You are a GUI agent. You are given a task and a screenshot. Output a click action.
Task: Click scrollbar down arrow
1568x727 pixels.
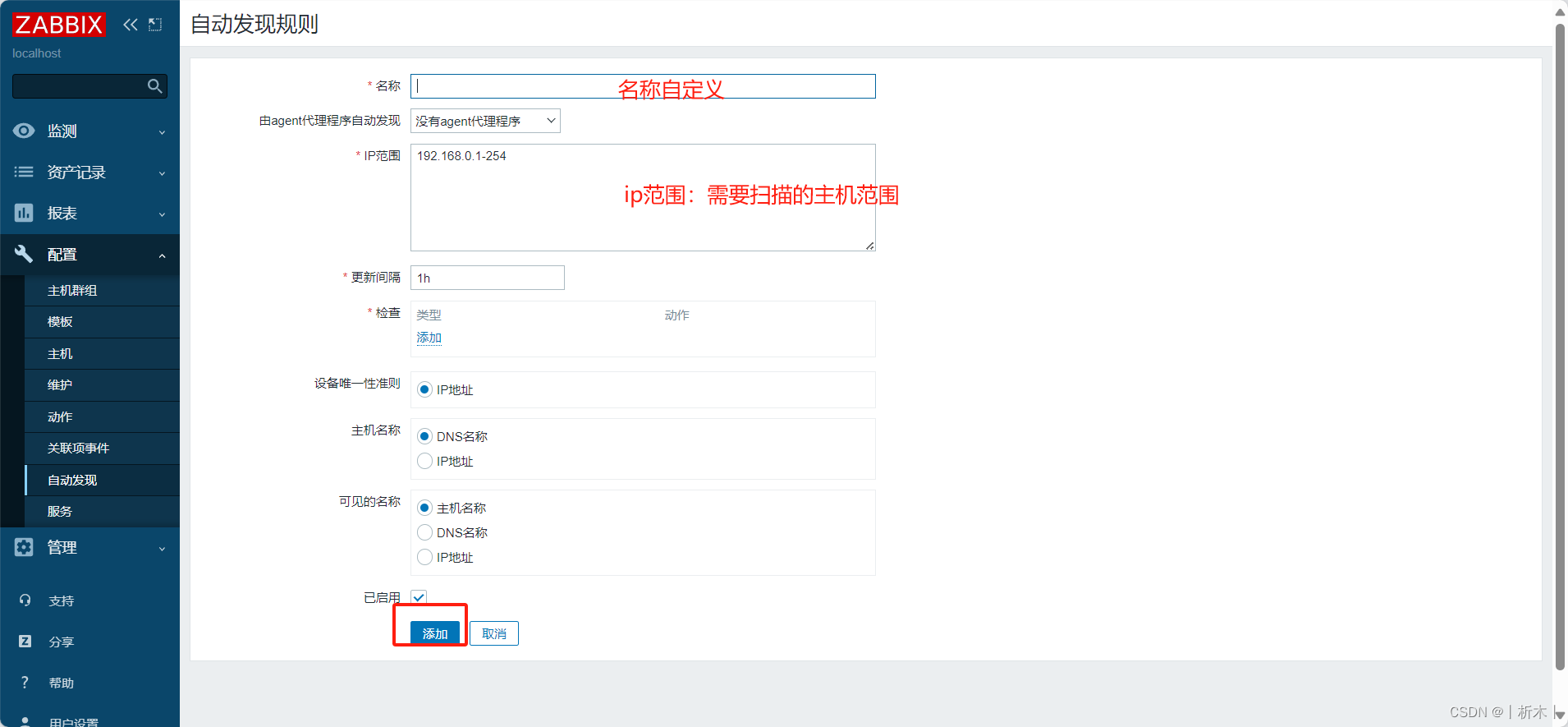click(x=1560, y=715)
